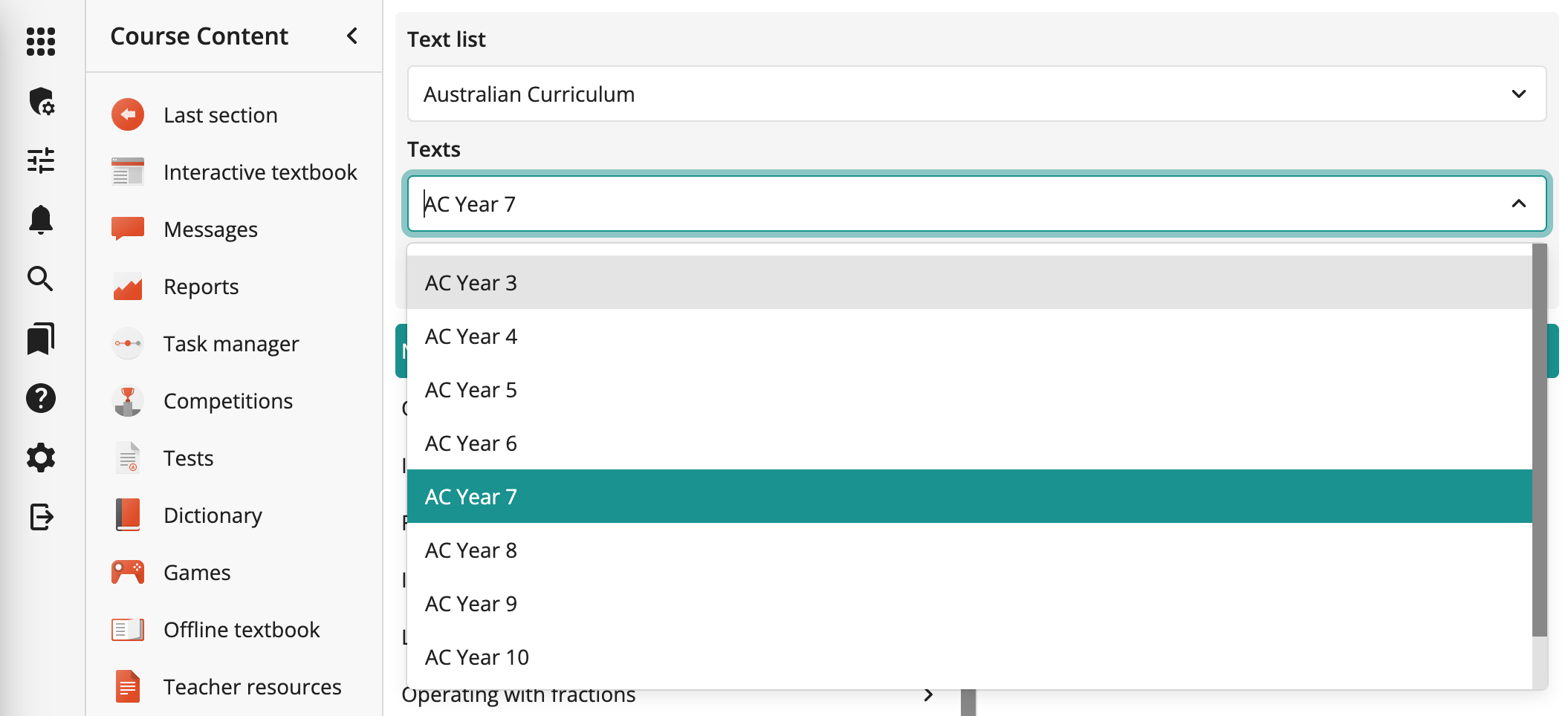The image size is (1568, 716).
Task: Click the search magnifier icon
Action: coord(40,279)
